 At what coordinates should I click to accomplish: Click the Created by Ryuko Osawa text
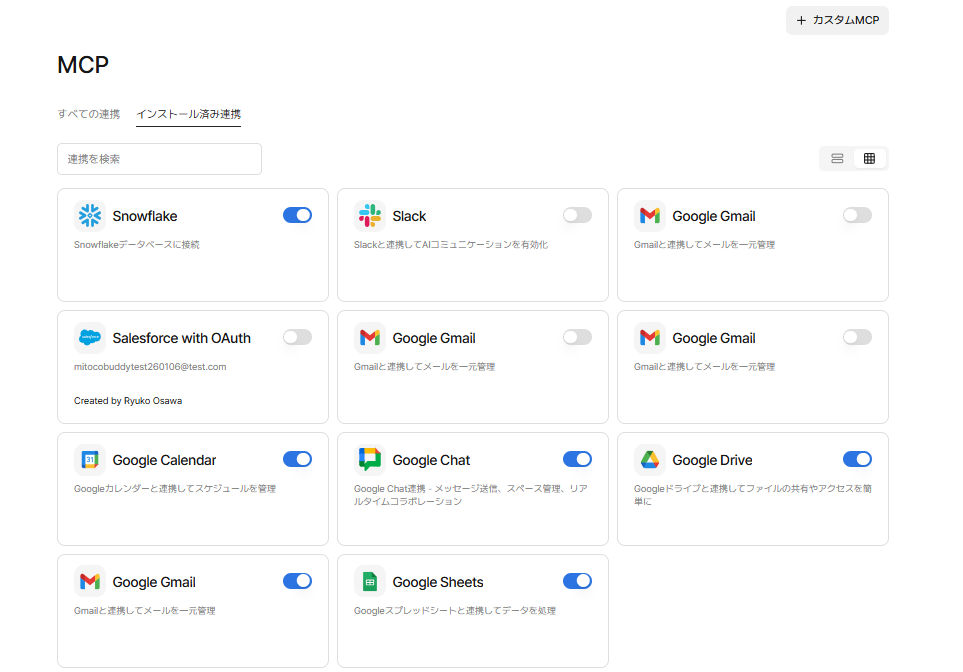[x=128, y=400]
